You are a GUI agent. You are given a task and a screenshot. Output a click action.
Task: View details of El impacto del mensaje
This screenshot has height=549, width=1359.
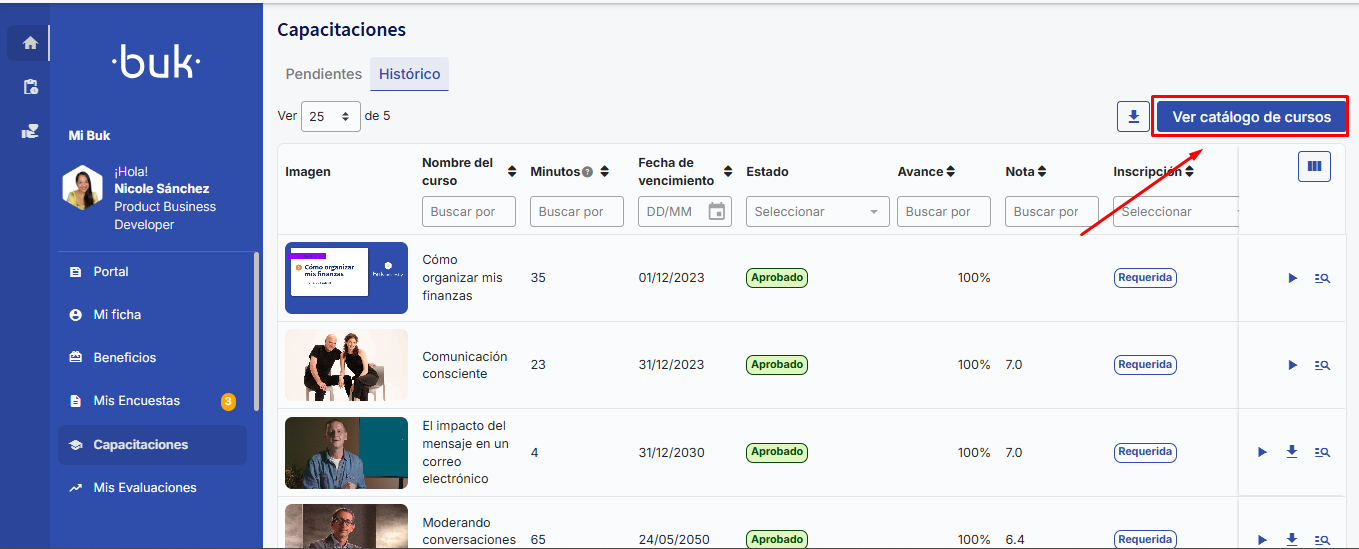(x=1322, y=452)
